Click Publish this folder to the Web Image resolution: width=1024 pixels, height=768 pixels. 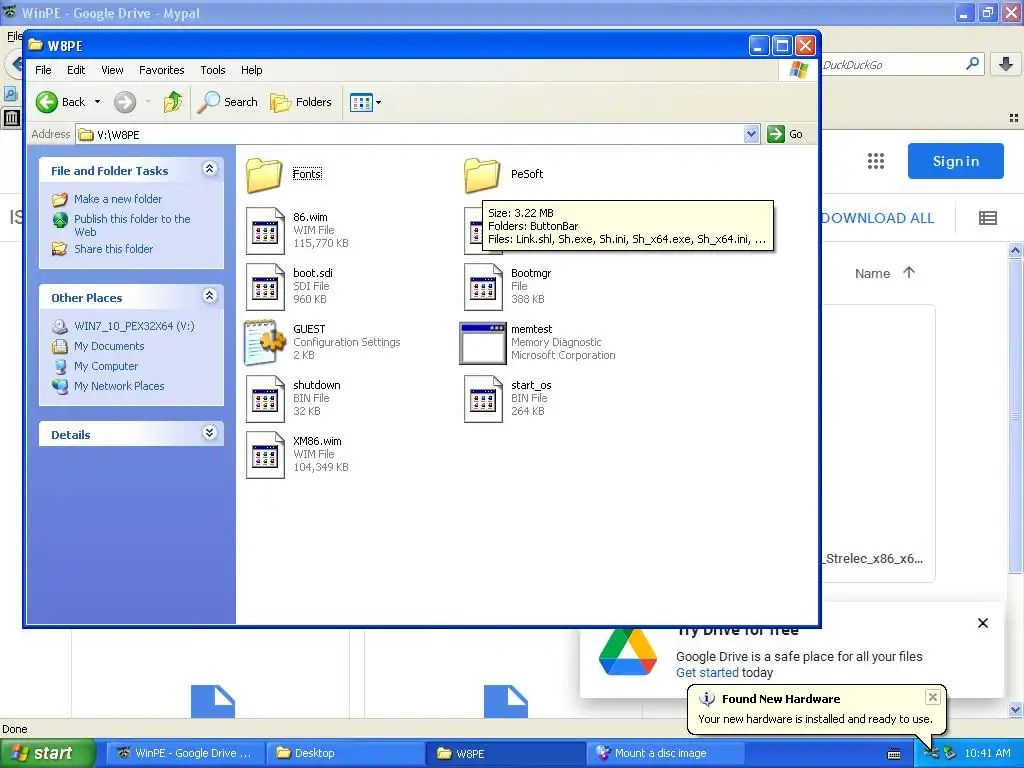point(132,225)
